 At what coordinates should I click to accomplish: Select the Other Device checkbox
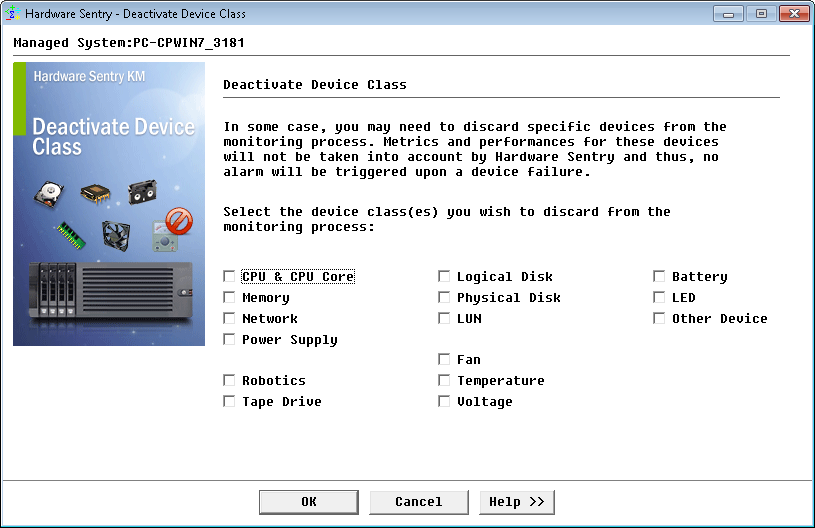coord(659,318)
